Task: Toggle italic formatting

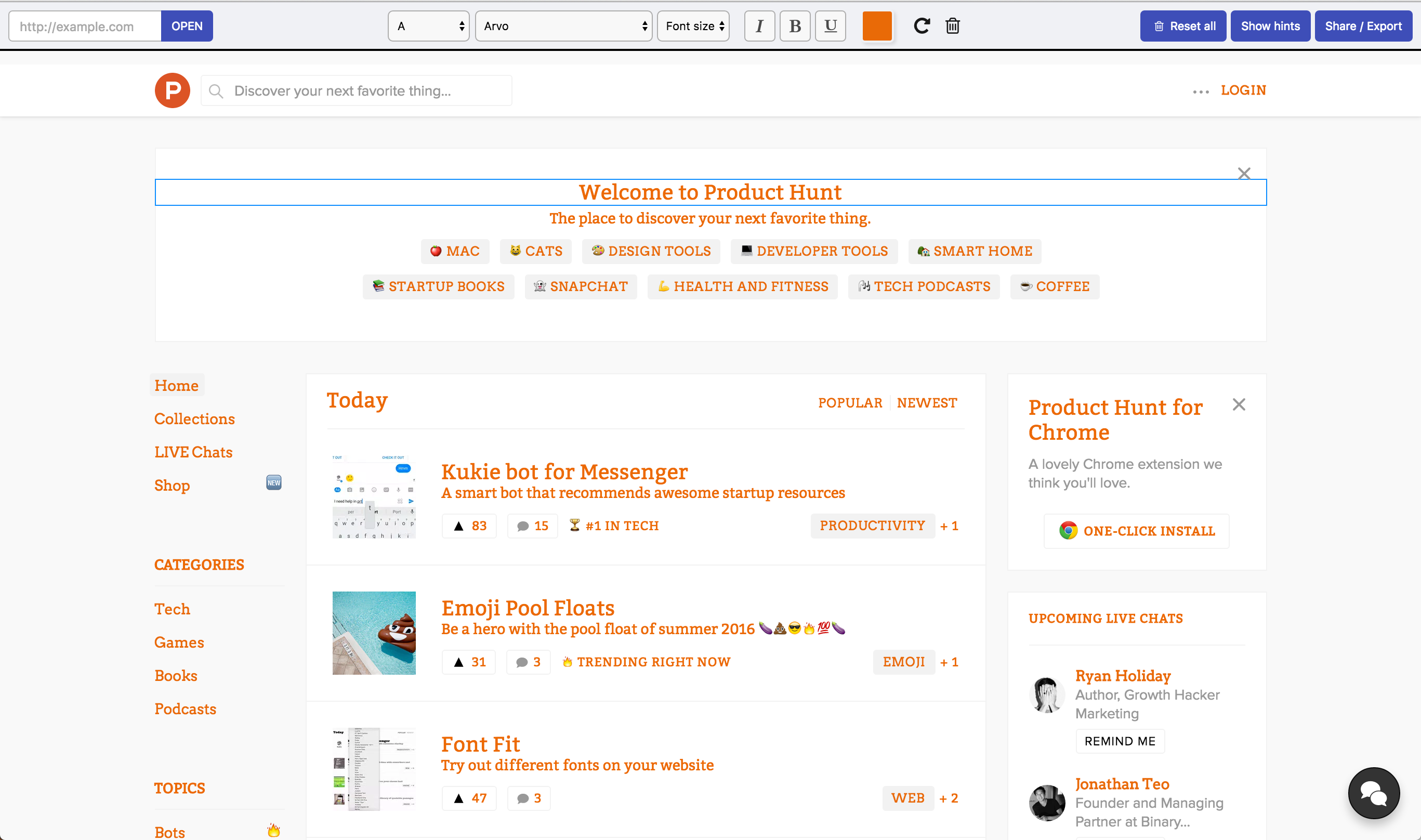Action: point(759,26)
